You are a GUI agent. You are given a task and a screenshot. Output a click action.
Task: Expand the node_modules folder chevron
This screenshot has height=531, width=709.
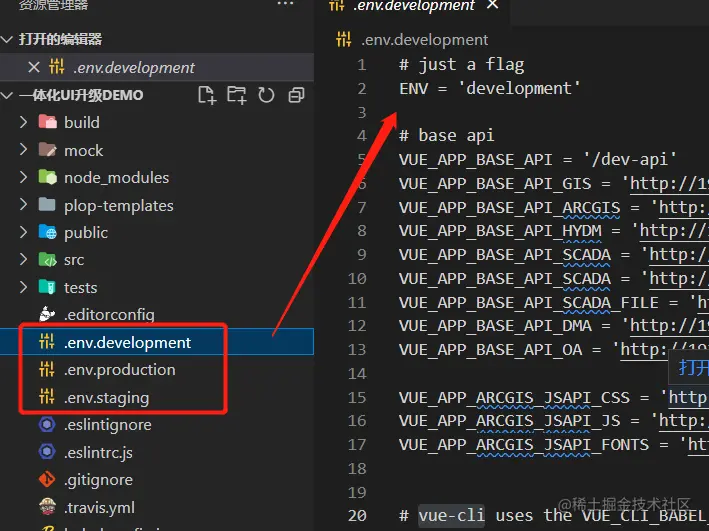[x=24, y=177]
